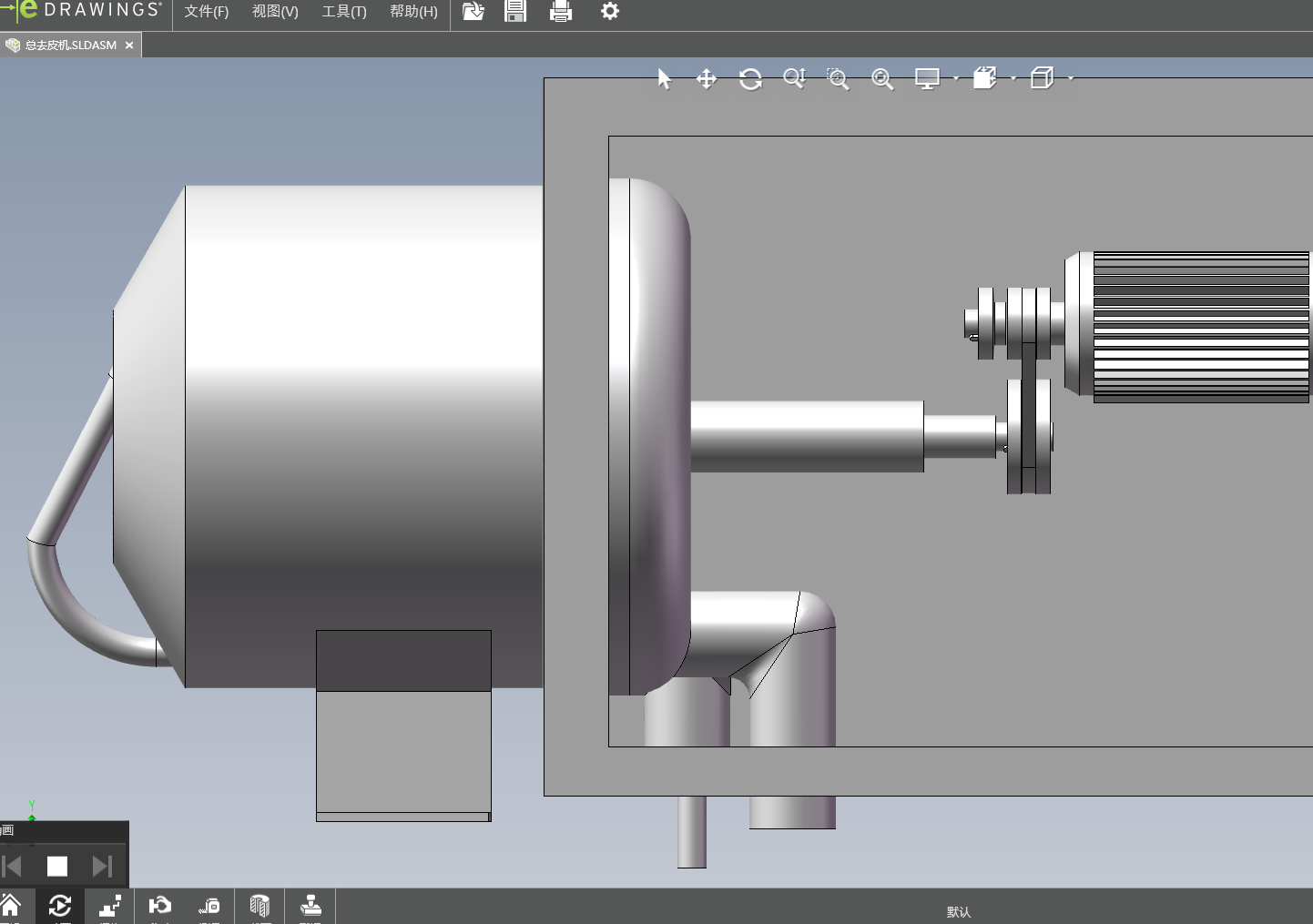The width and height of the screenshot is (1313, 924).
Task: Choose the Rotate view tool
Action: tap(750, 79)
